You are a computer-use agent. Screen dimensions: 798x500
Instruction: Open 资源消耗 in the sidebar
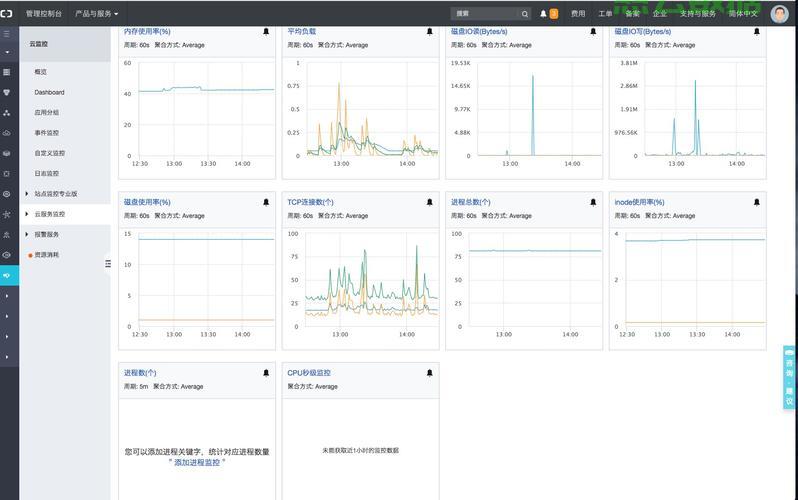[x=47, y=255]
